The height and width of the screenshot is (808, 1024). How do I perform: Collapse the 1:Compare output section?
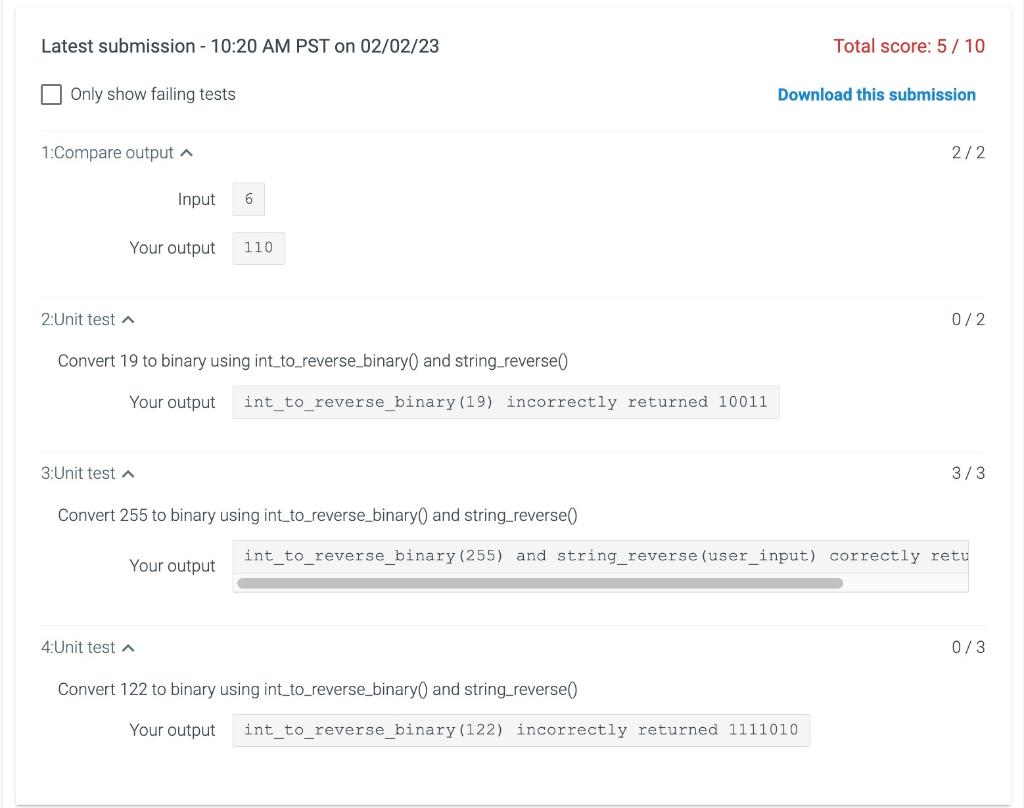coord(117,153)
